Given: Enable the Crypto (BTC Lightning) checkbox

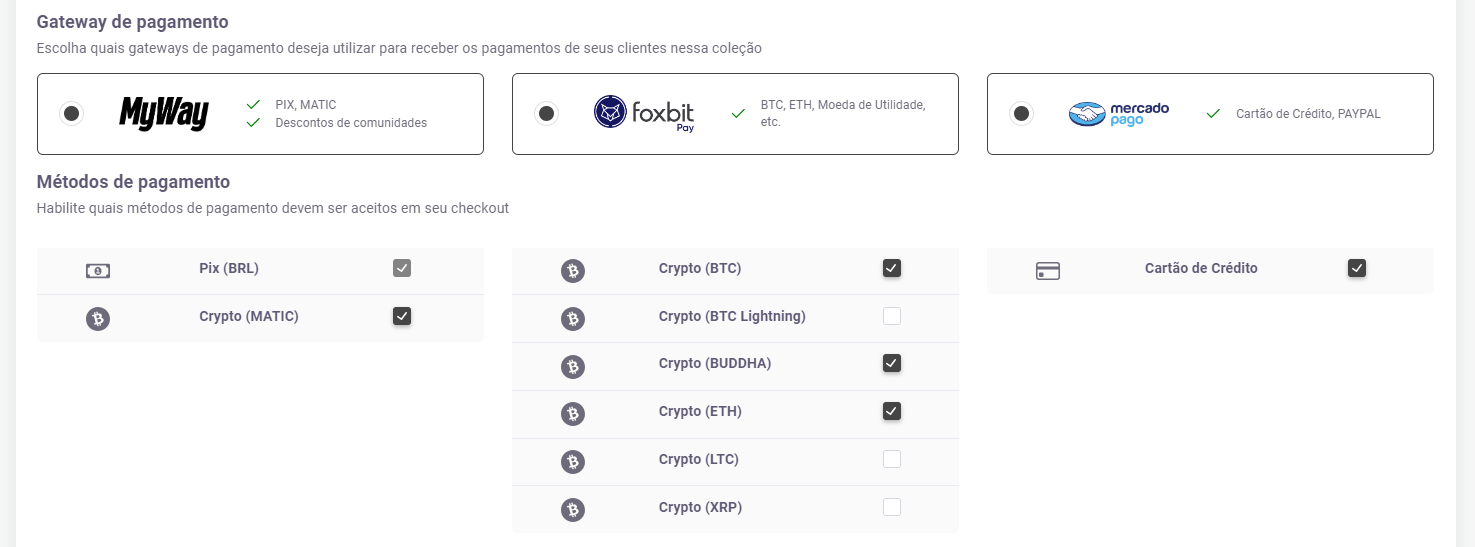Looking at the screenshot, I should [892, 316].
